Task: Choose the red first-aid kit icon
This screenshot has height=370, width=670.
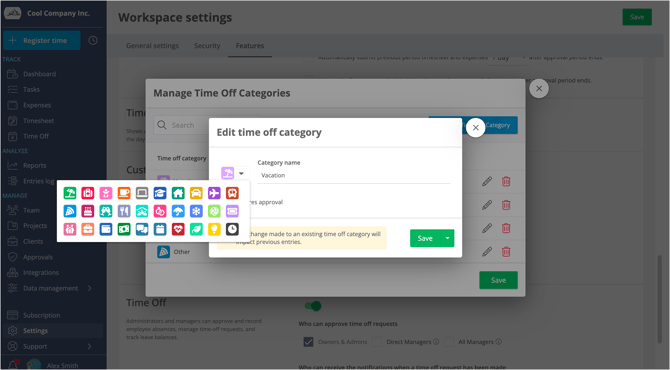Action: click(x=88, y=193)
